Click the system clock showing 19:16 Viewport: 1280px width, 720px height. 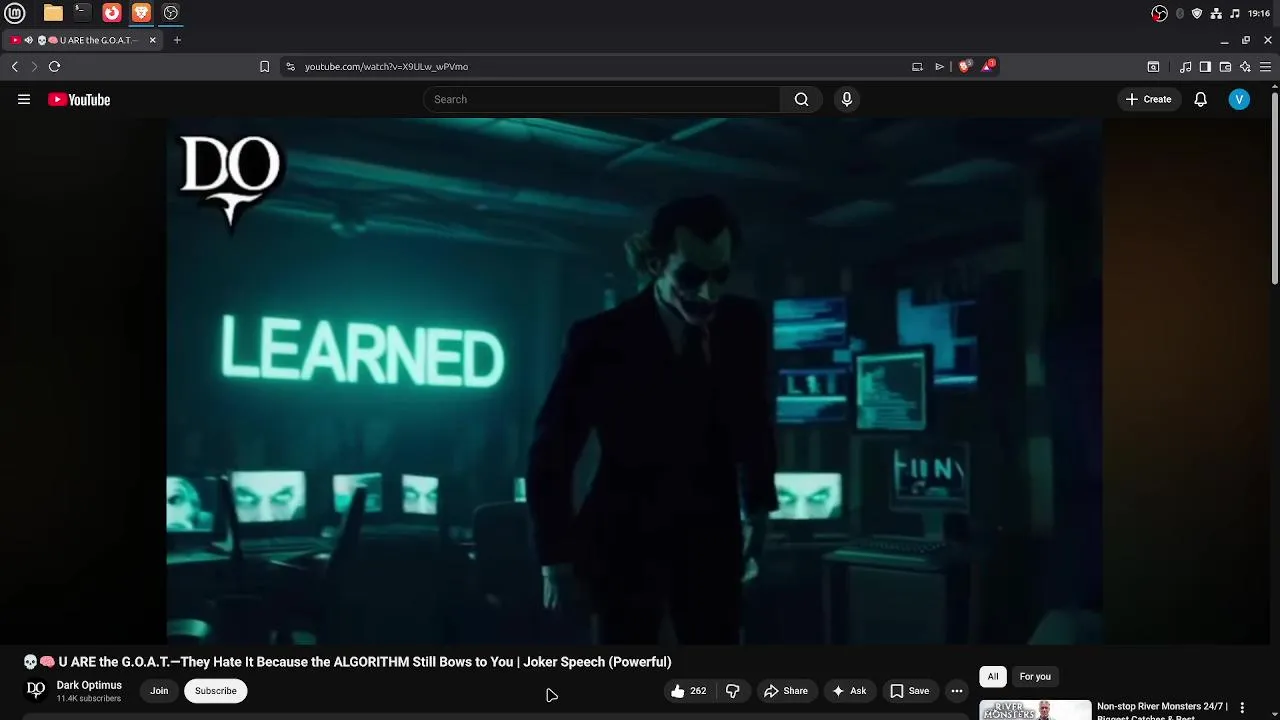coord(1259,13)
